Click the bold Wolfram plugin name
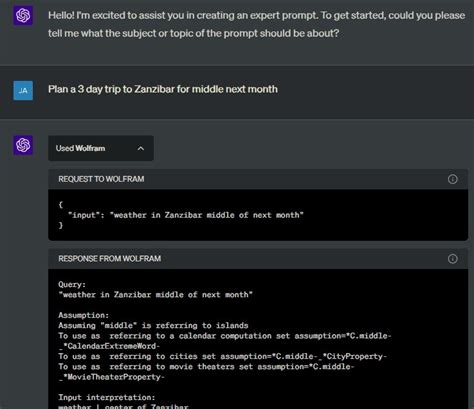Image resolution: width=474 pixels, height=409 pixels. [90, 148]
